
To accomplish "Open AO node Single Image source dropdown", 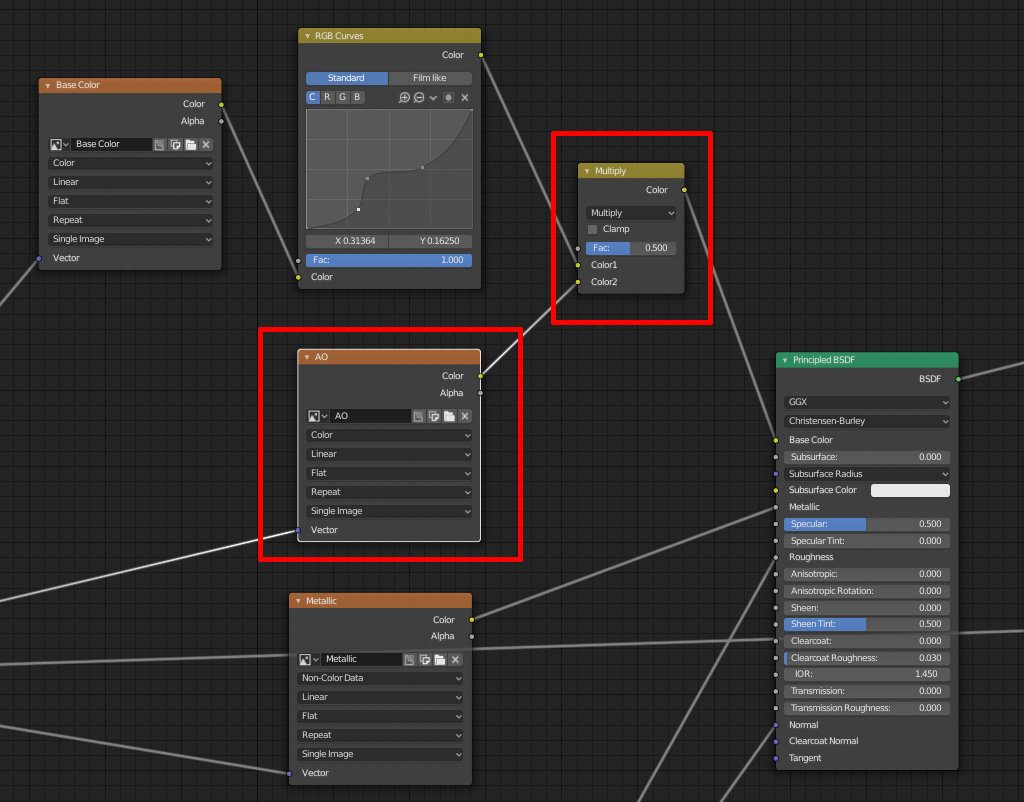I will click(x=389, y=511).
